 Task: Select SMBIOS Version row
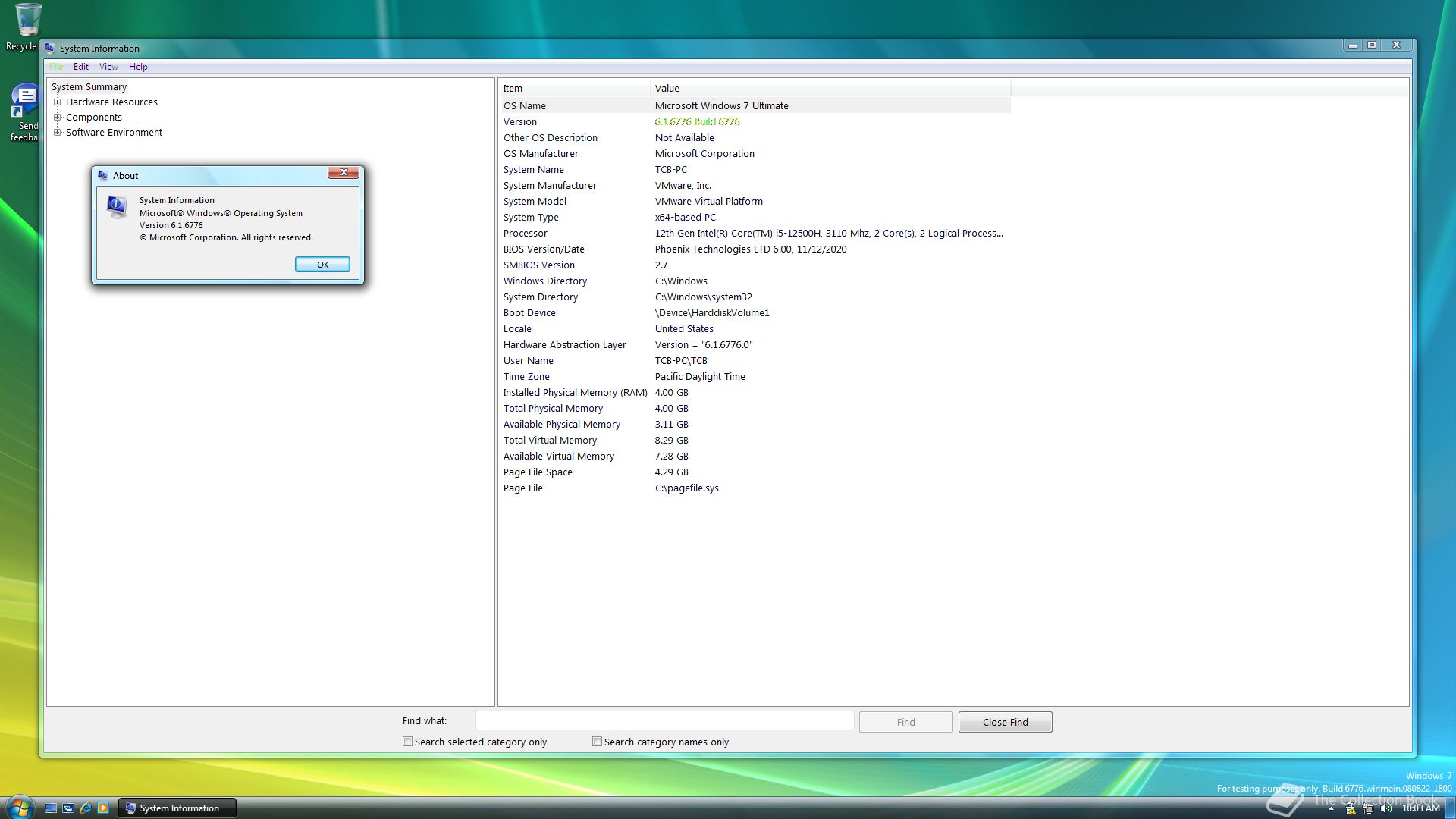click(755, 265)
